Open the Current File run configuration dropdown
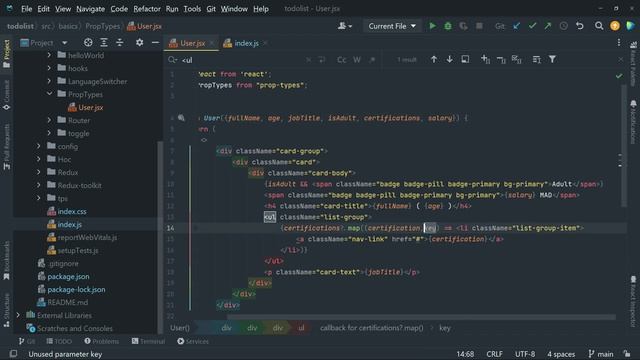 click(x=392, y=26)
